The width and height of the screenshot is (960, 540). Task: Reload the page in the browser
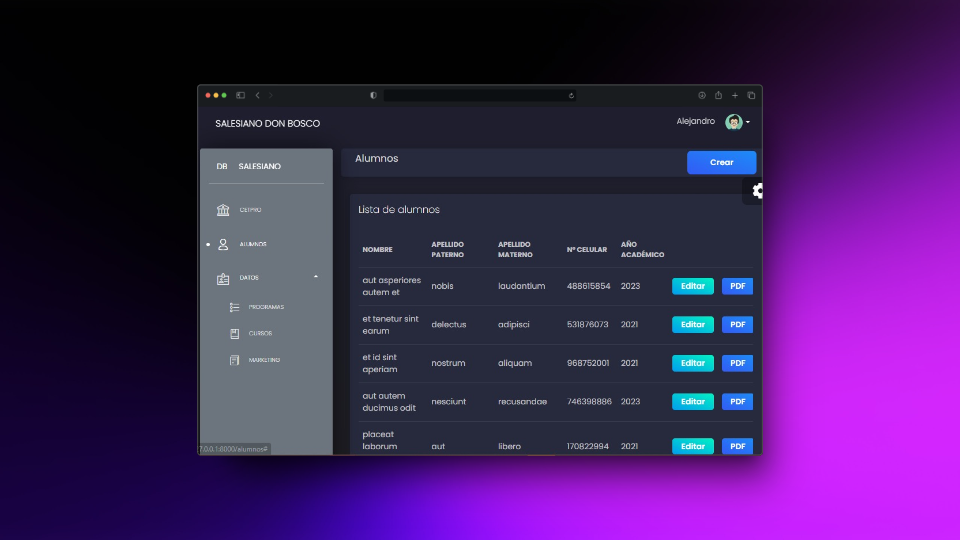pos(571,96)
